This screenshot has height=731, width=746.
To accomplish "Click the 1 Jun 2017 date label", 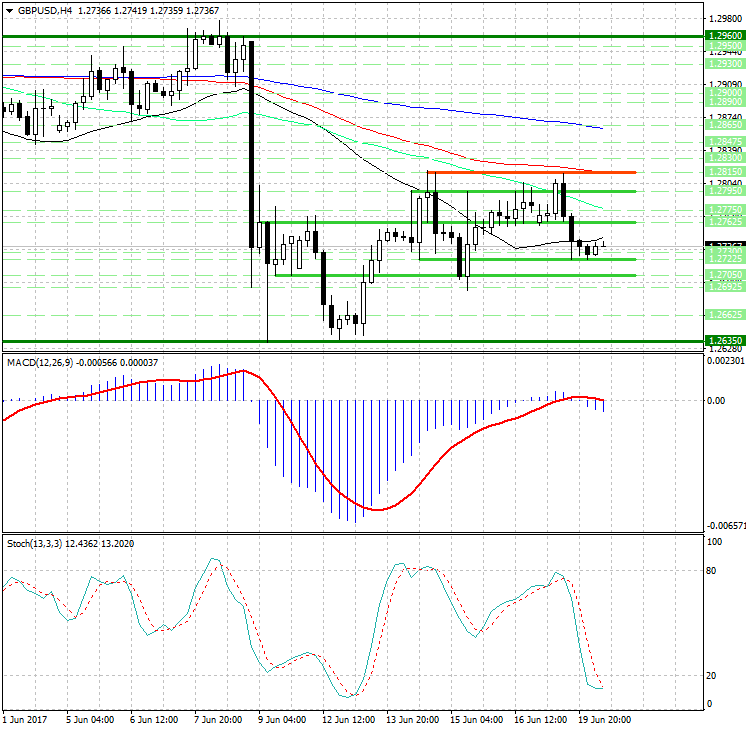I will 25,719.
